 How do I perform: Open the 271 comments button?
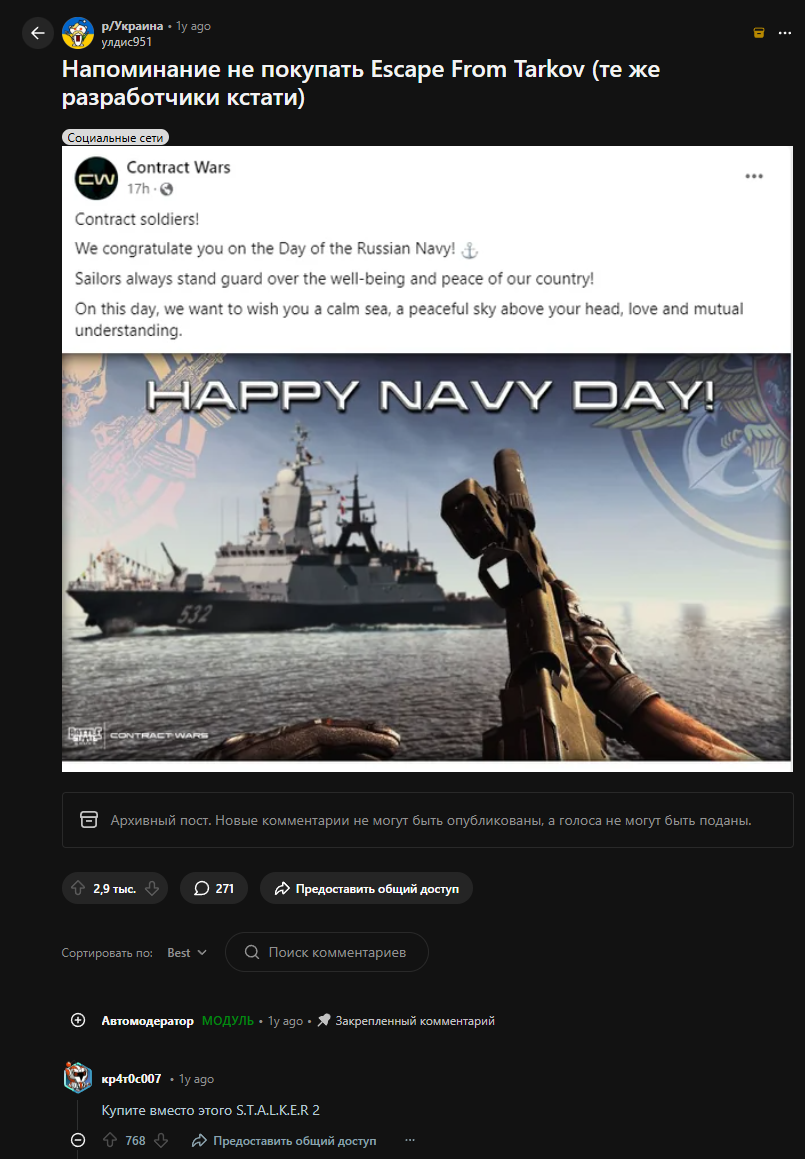[x=214, y=888]
